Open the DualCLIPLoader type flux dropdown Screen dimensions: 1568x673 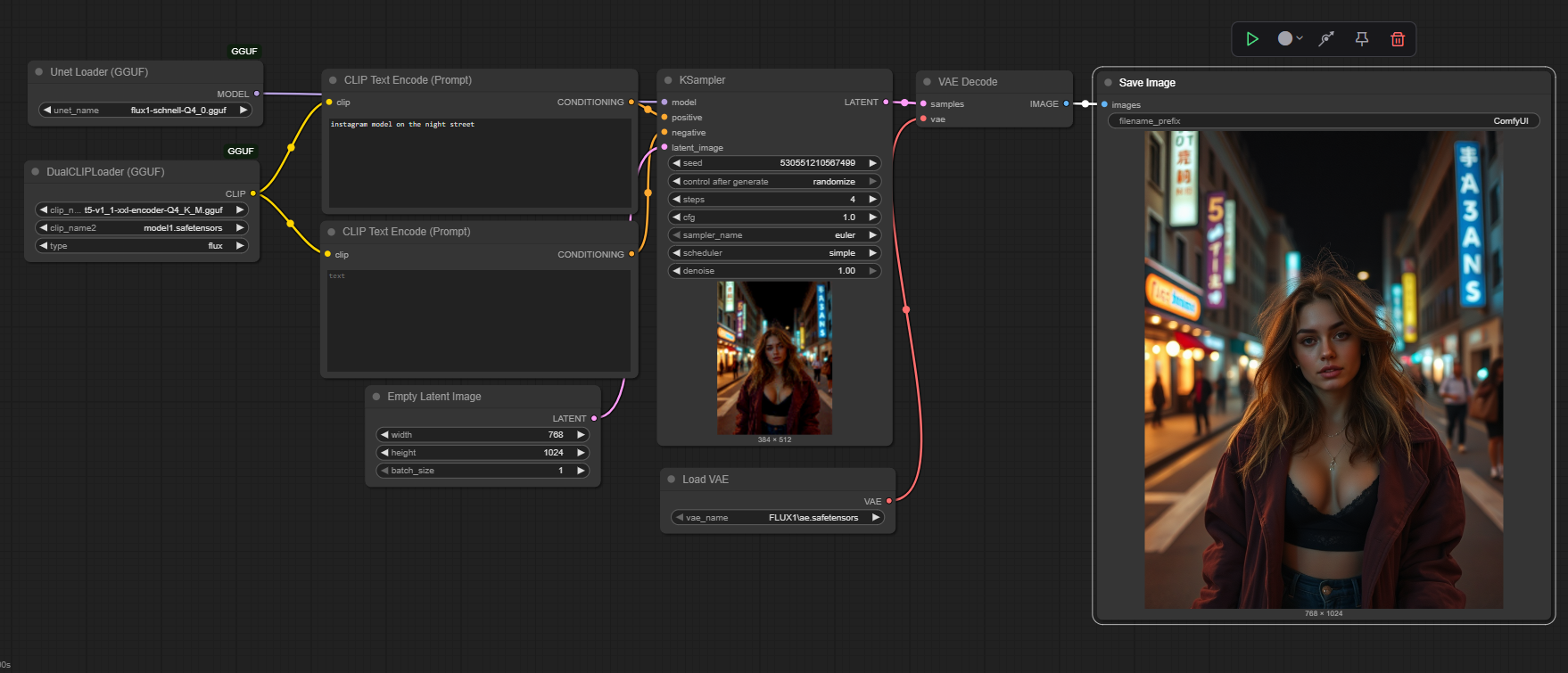point(142,246)
